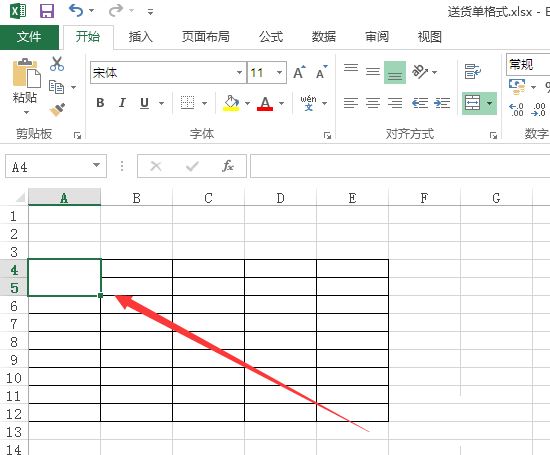
Task: Click the 粘贴 (Paste) clipboard icon
Action: 26,73
